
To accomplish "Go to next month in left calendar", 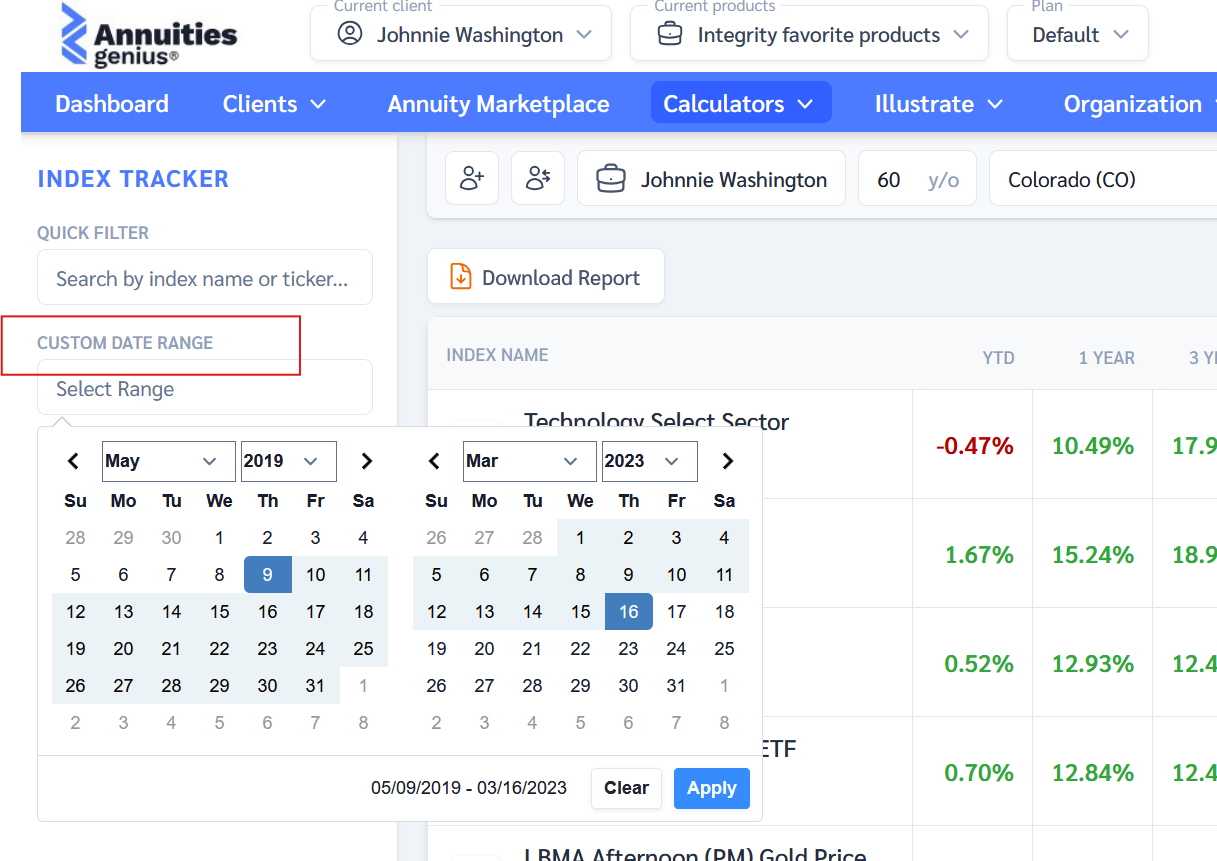I will [366, 461].
